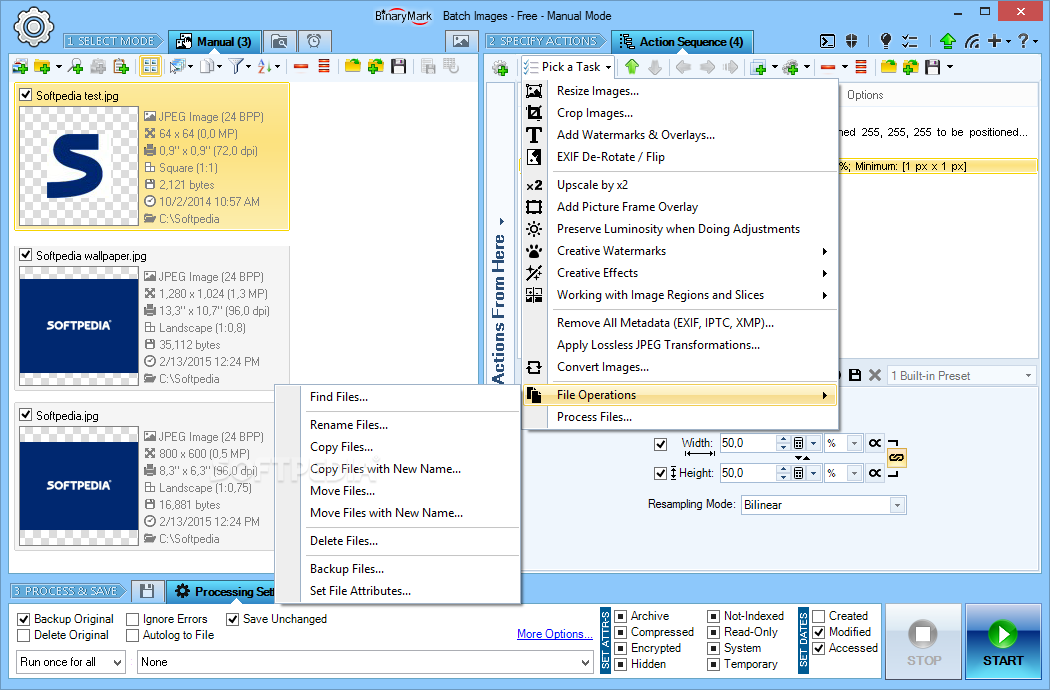Click the feed signal icon in top toolbar
Screen dimensions: 1050x690
pyautogui.click(x=972, y=42)
